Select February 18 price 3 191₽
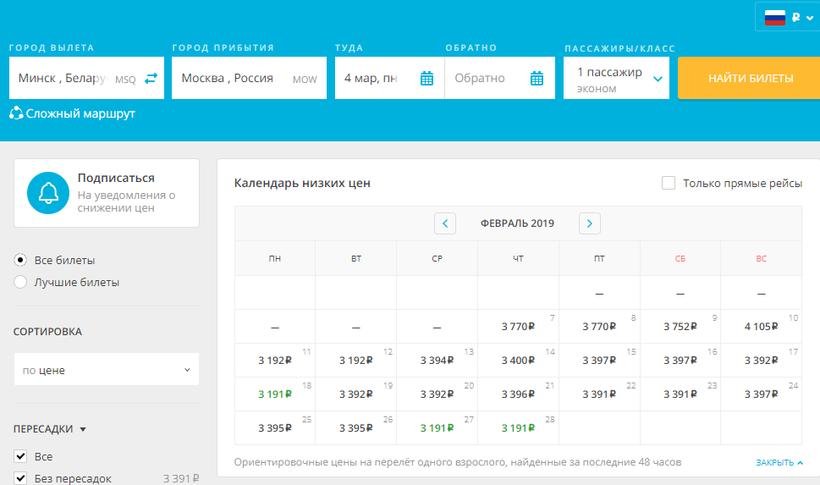Screen dimensions: 820x485 tap(274, 394)
